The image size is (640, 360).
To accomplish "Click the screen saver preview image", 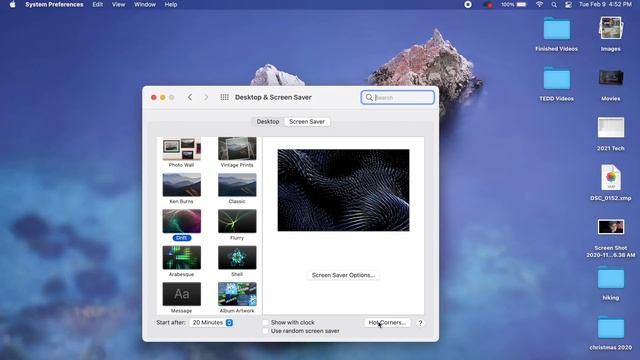I will [343, 190].
